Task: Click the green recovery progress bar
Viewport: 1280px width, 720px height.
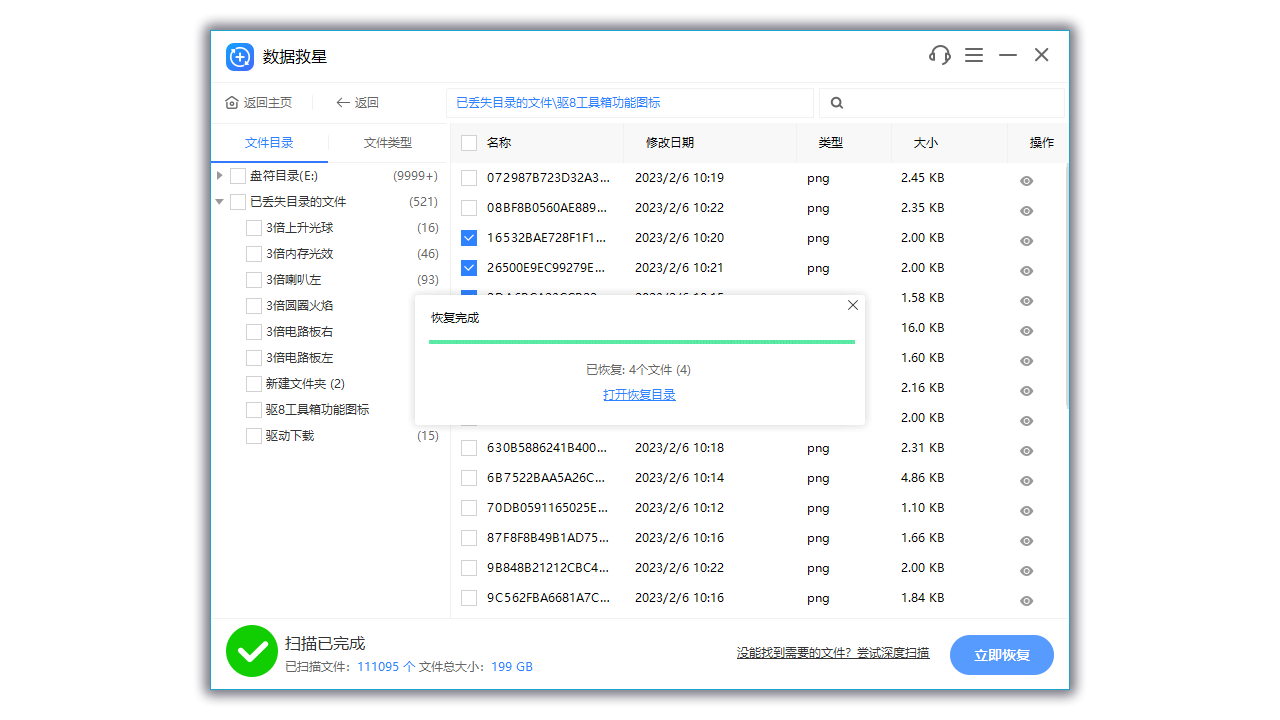Action: click(x=641, y=344)
